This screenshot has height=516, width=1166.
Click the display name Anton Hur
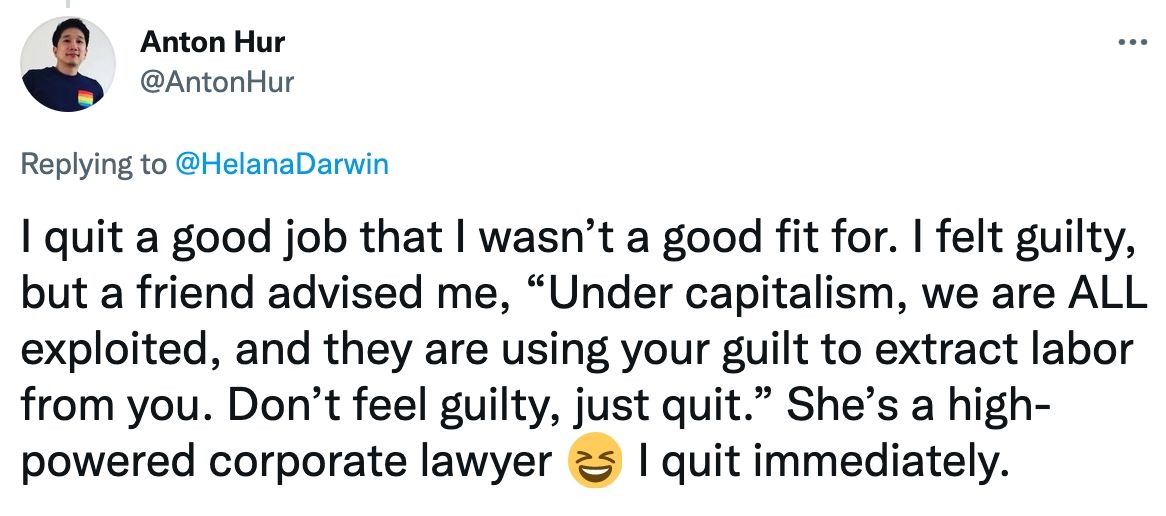pos(212,42)
